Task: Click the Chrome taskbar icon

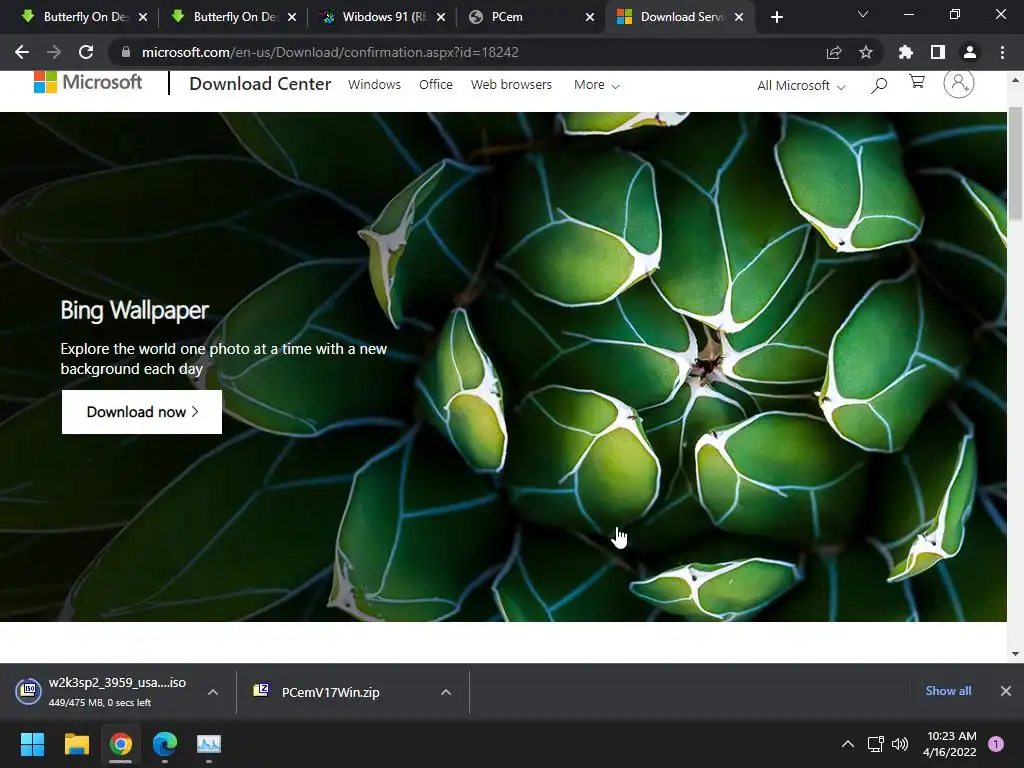Action: (121, 744)
